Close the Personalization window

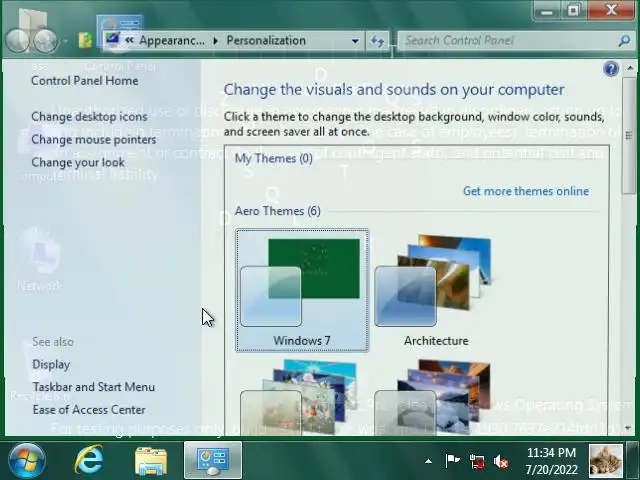[611, 11]
